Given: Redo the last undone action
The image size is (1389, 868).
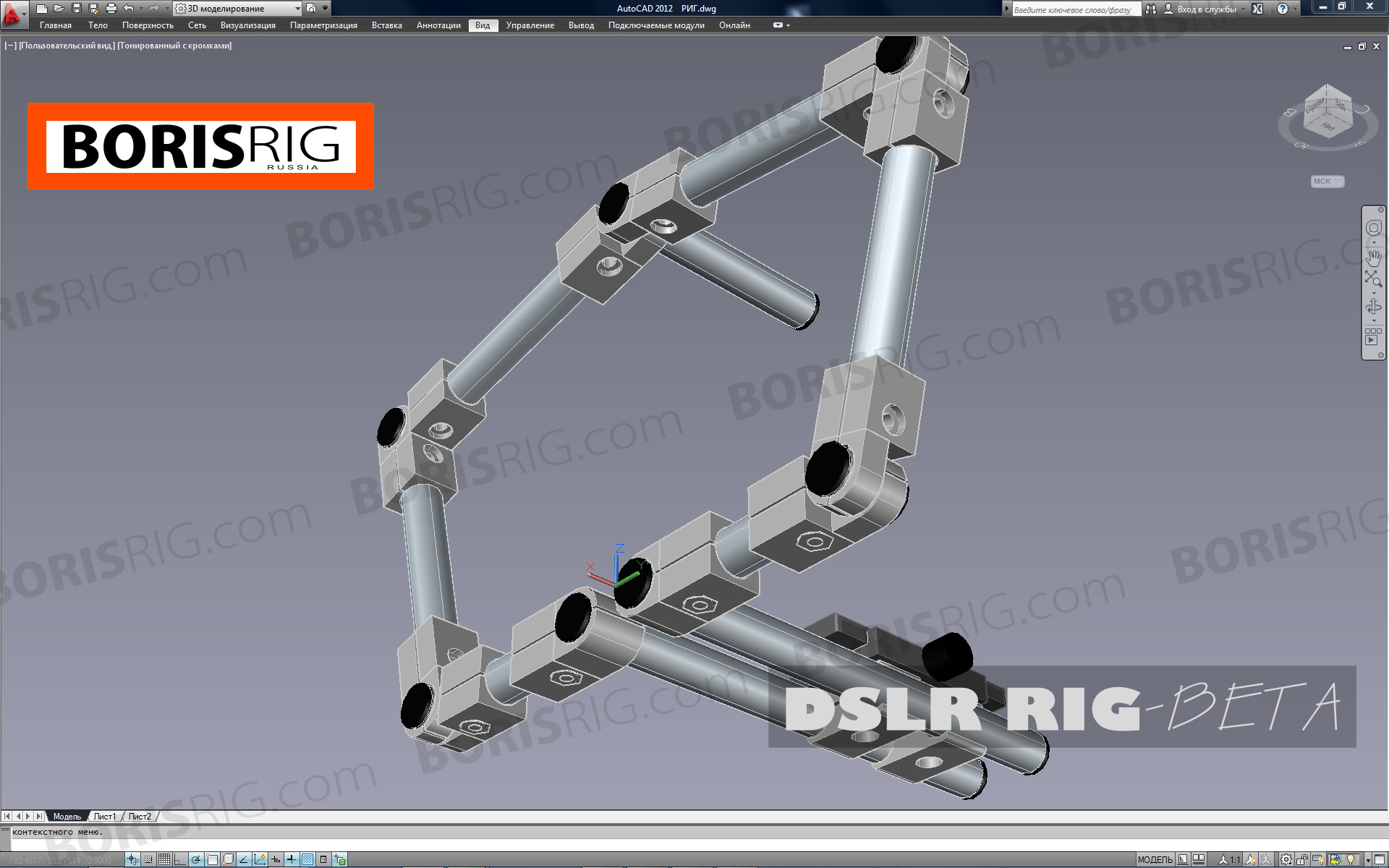Looking at the screenshot, I should 153,9.
